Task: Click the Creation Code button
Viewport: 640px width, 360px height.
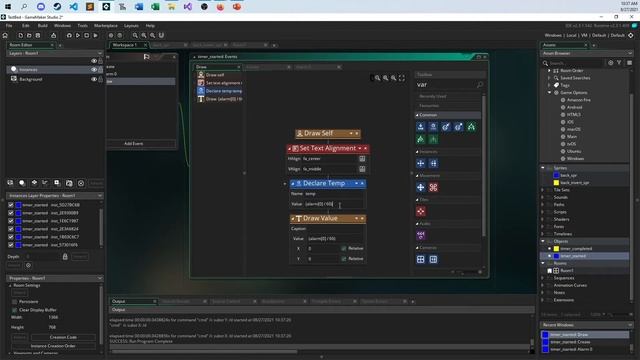Action: tap(63, 337)
